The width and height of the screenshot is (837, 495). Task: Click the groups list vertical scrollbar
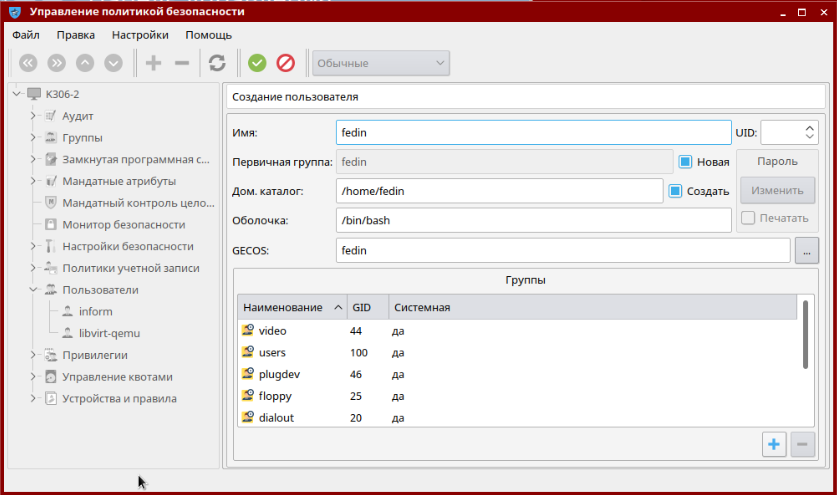[x=806, y=335]
